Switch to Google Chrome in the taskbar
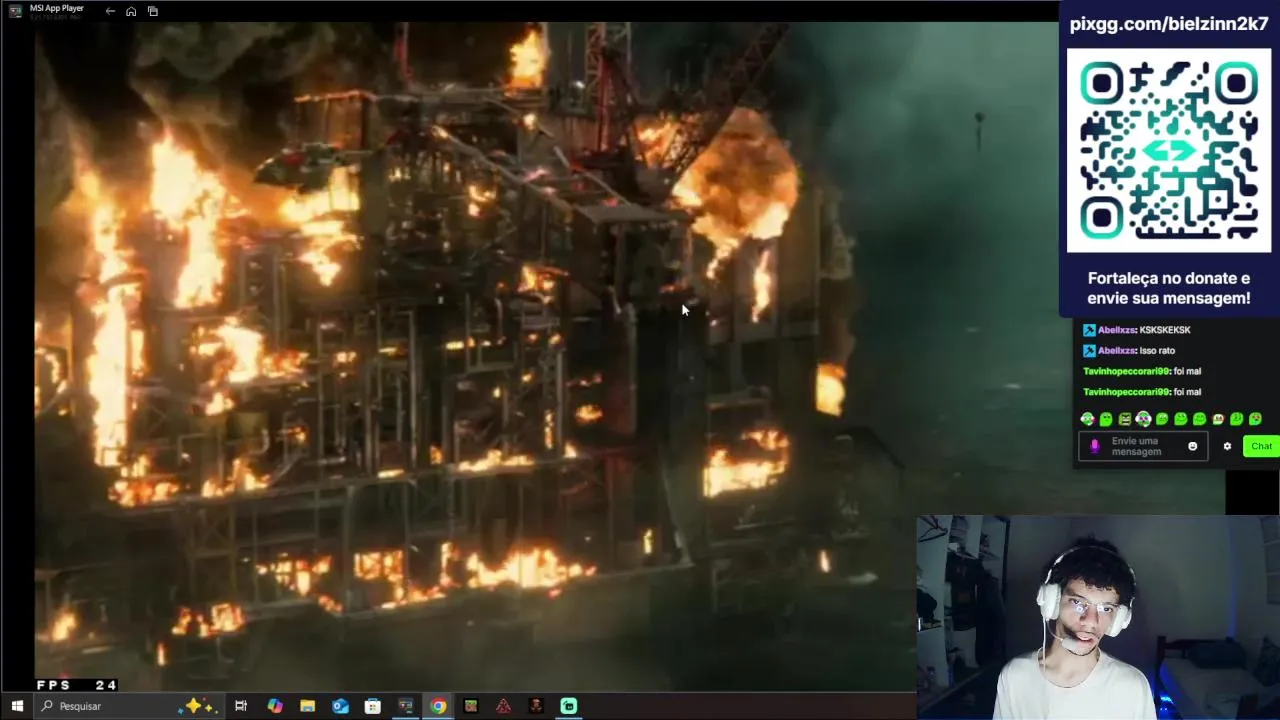The image size is (1280, 720). coord(438,706)
